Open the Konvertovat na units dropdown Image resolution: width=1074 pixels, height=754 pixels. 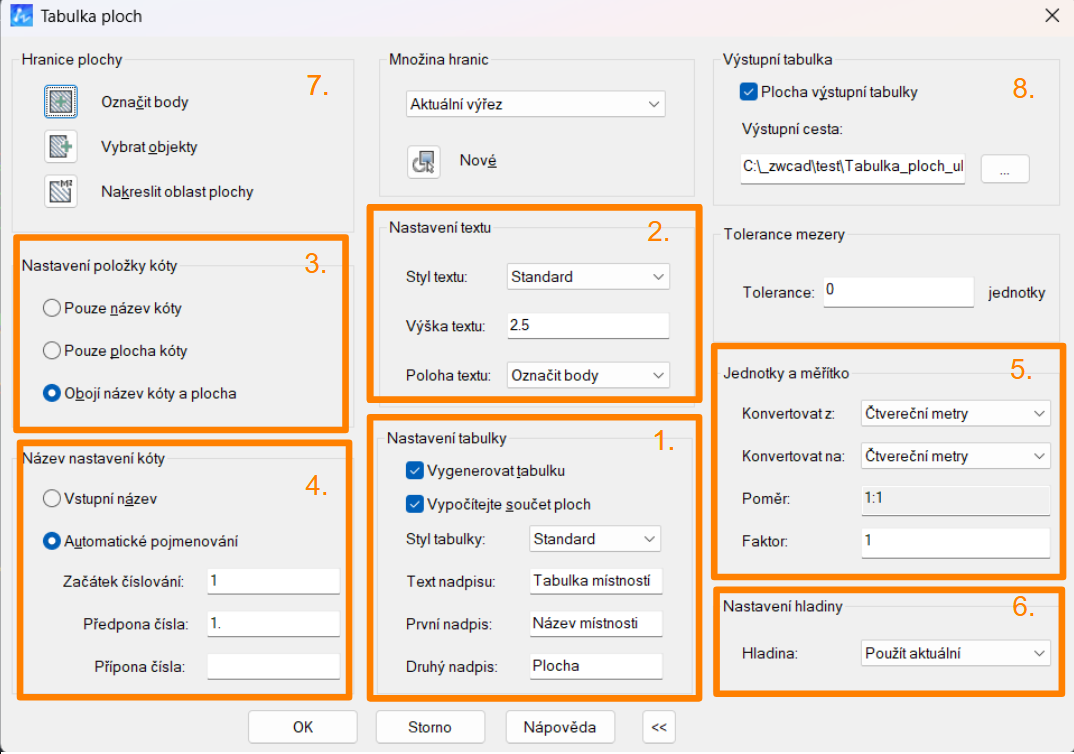click(x=955, y=456)
